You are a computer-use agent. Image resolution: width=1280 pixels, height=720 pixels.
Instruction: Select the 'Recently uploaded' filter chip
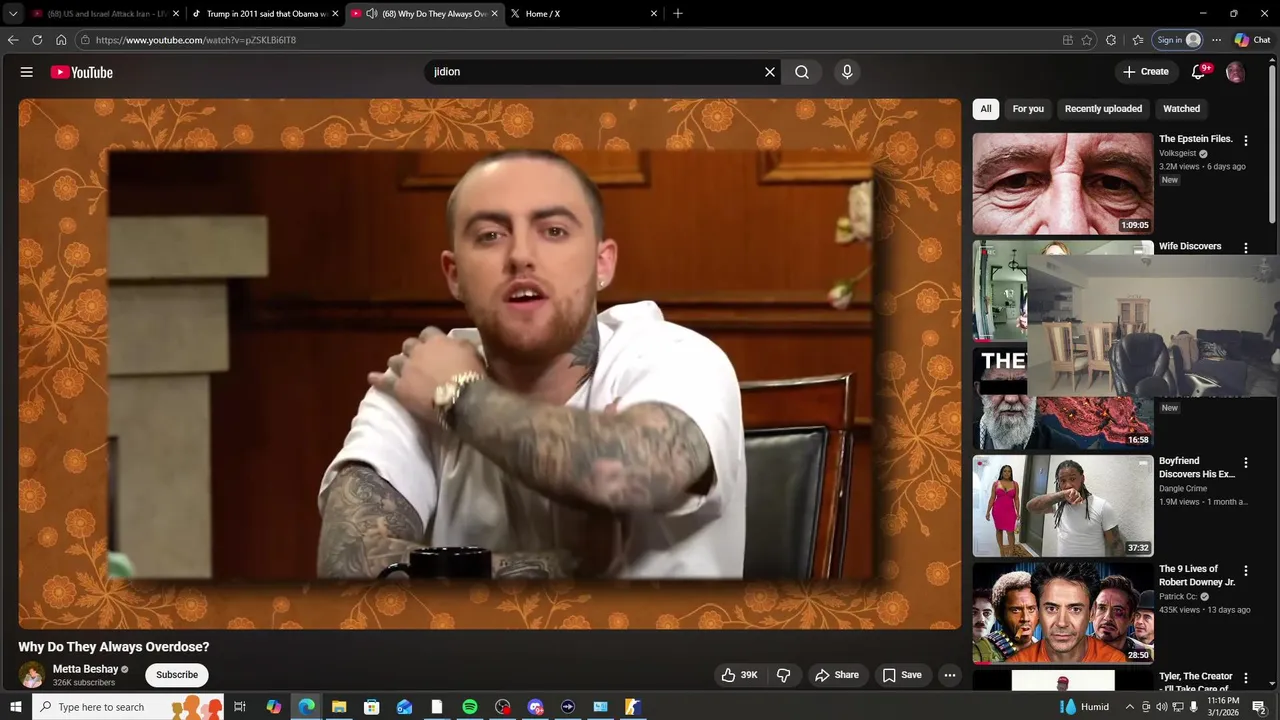(1103, 109)
